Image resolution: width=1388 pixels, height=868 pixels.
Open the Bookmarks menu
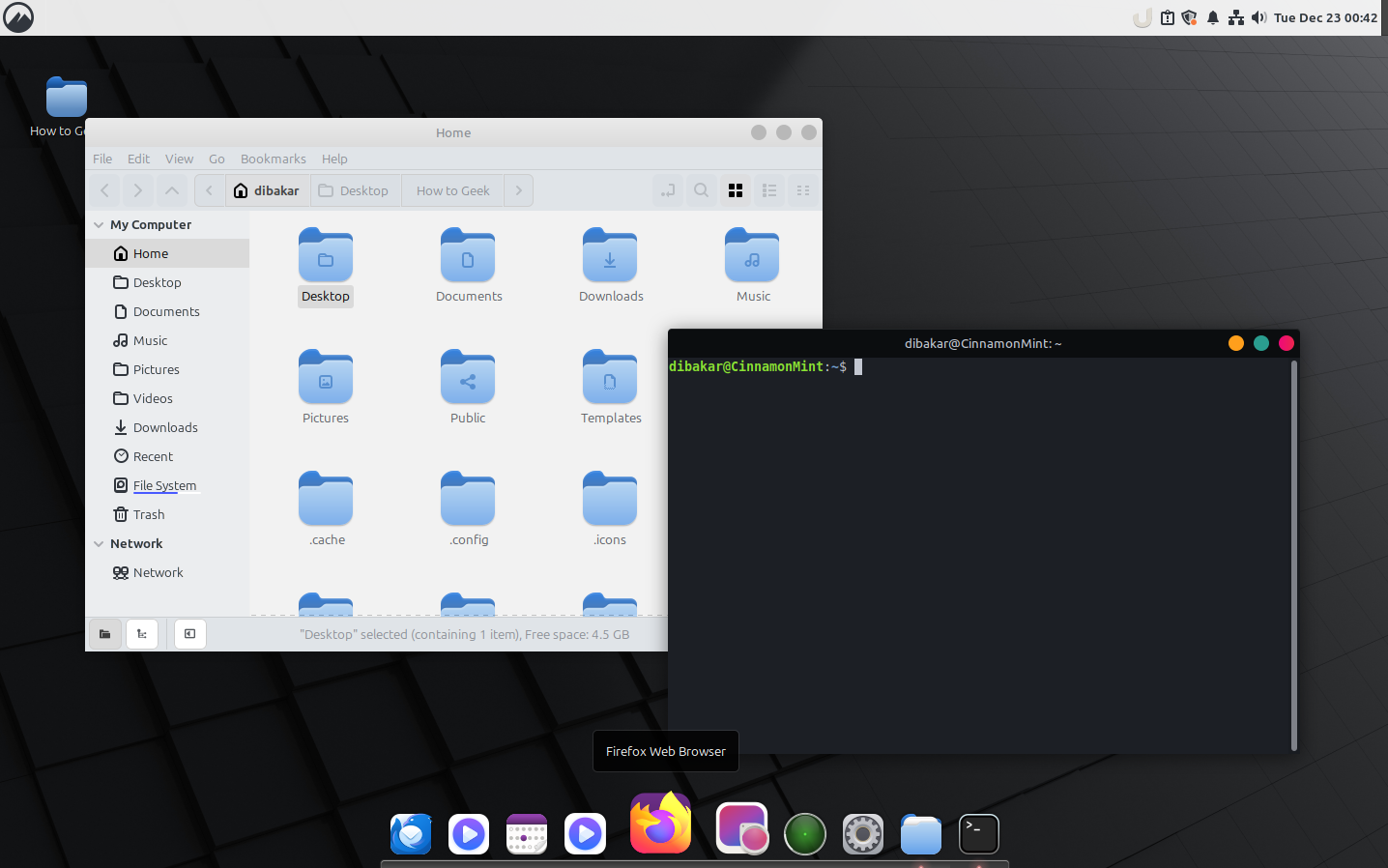[x=273, y=159]
